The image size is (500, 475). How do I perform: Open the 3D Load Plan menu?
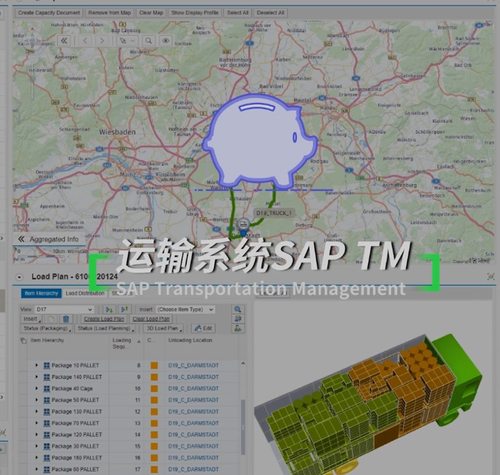[164, 329]
